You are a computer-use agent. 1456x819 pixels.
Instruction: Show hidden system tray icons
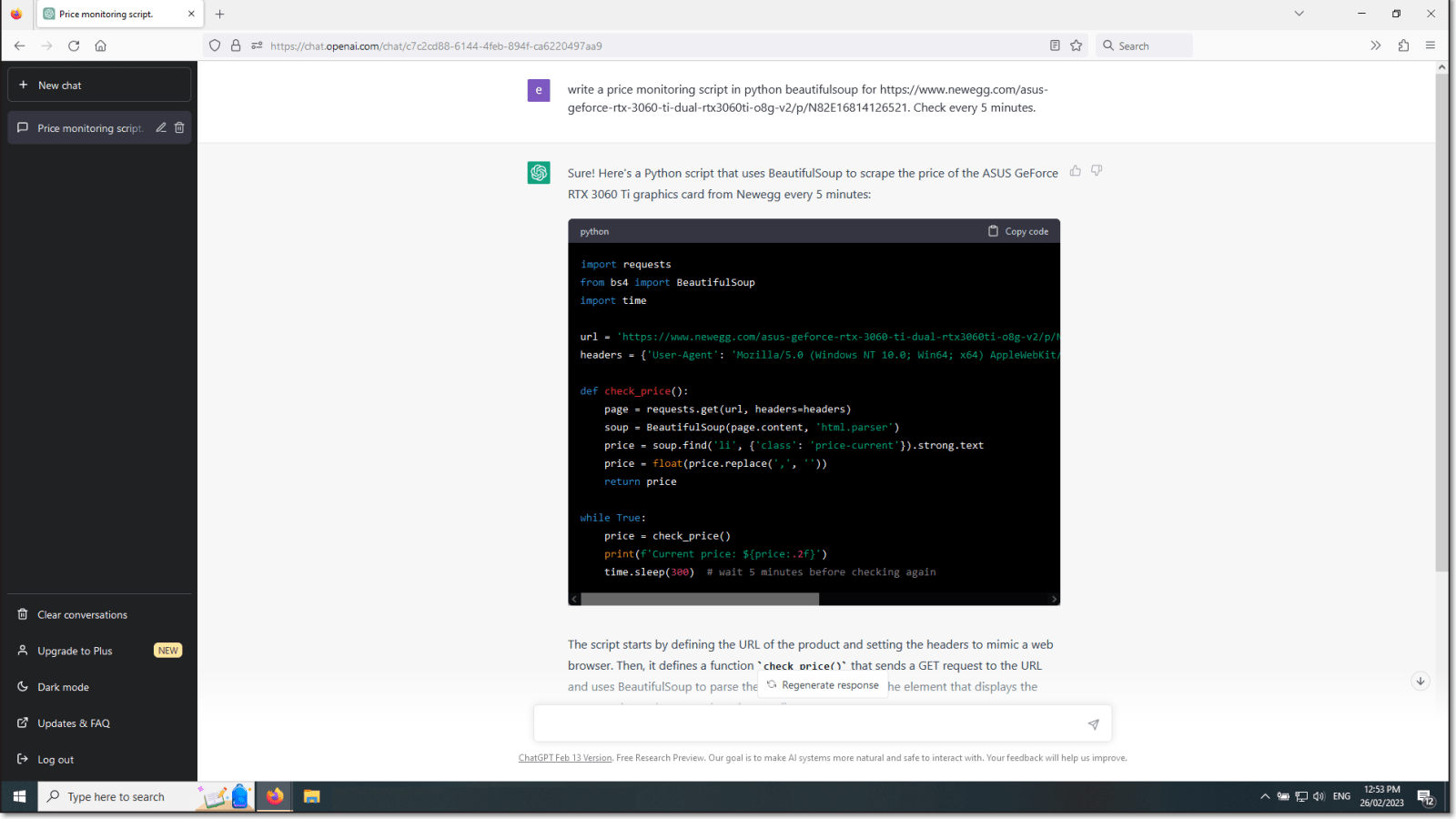[1265, 797]
